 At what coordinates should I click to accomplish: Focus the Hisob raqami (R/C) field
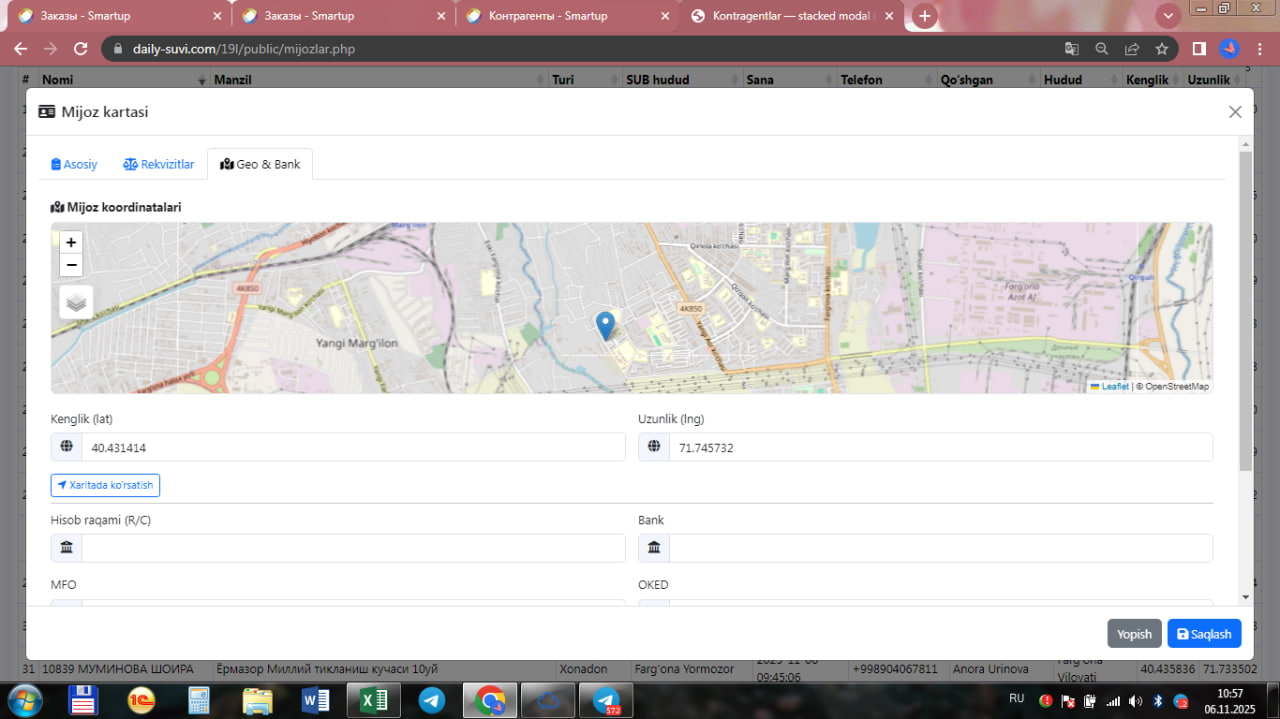[x=352, y=548]
